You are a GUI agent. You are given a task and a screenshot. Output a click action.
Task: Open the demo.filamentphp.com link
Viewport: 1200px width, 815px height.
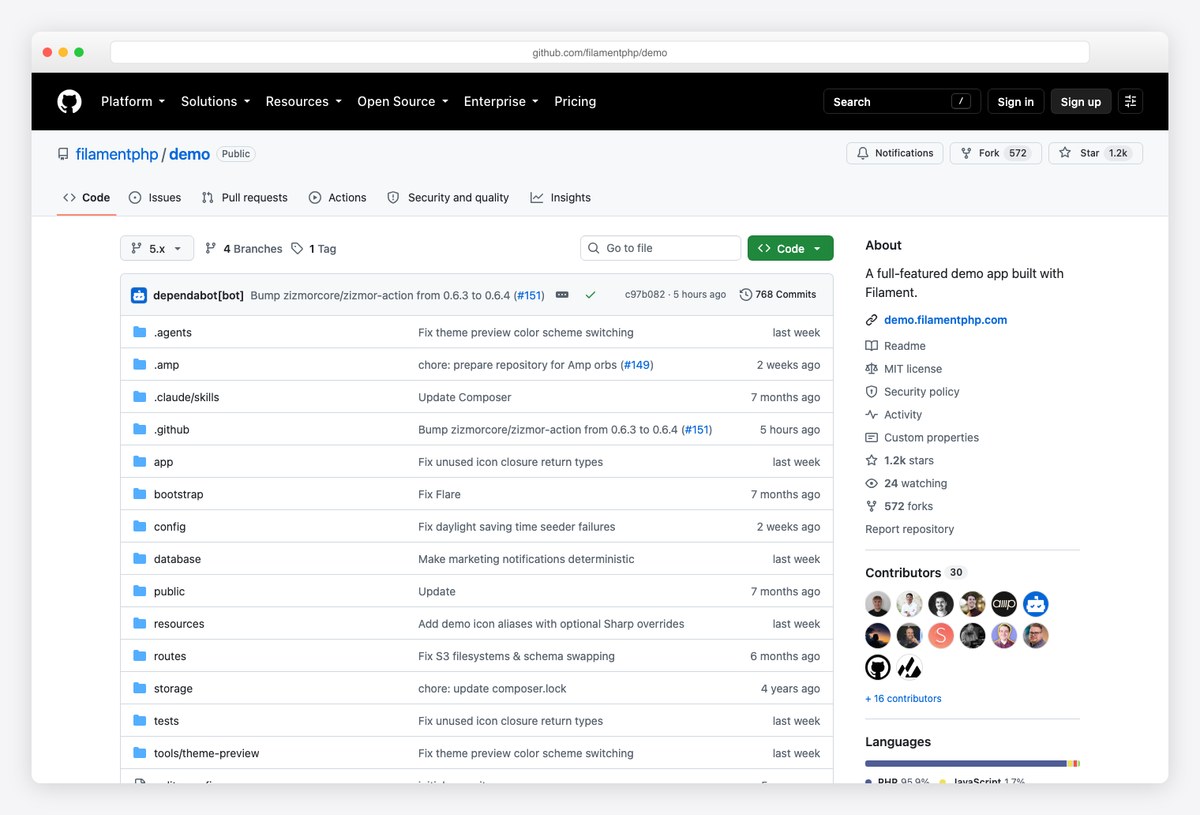945,320
